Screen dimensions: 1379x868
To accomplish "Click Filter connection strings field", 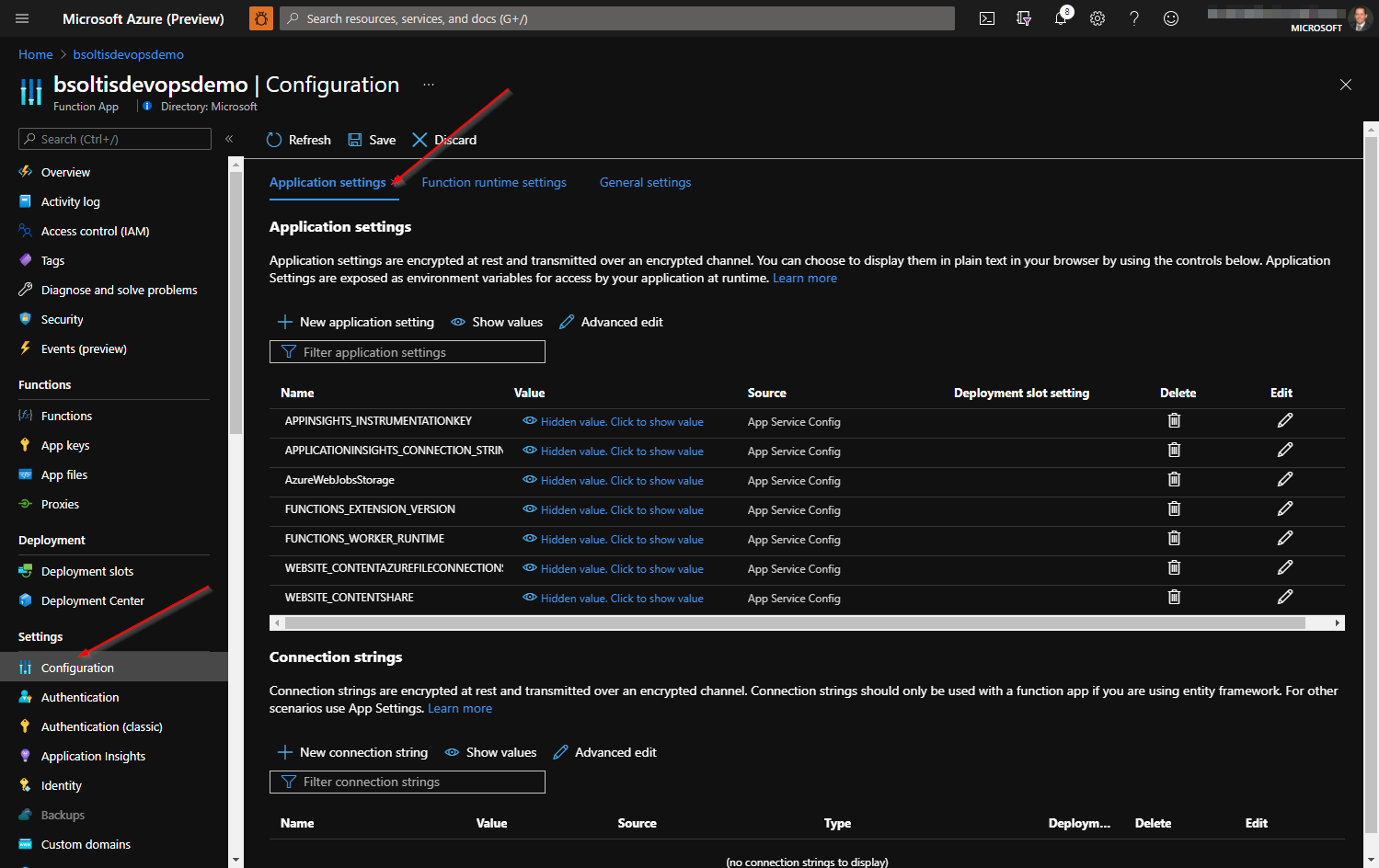I will 408,782.
